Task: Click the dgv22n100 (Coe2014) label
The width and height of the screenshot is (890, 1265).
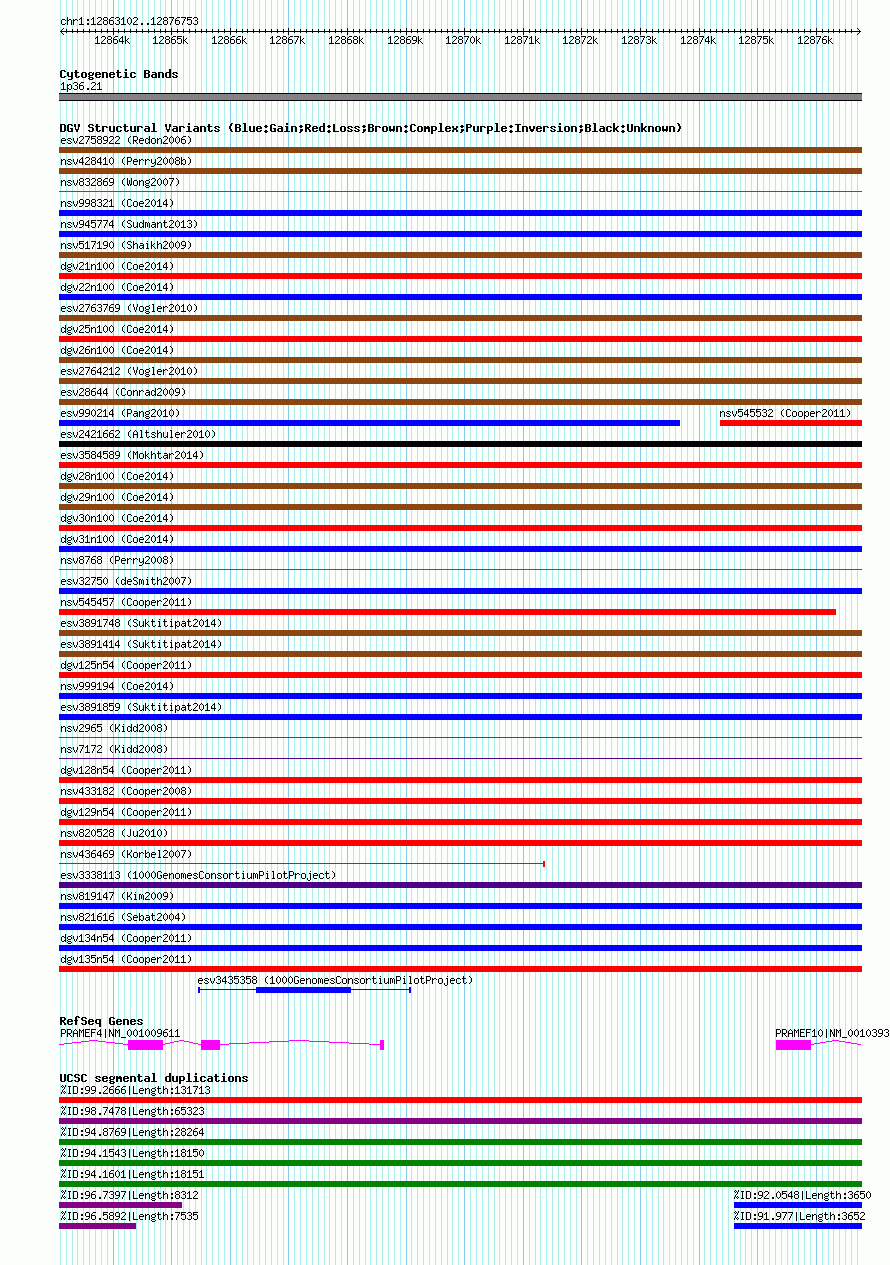Action: 117,287
